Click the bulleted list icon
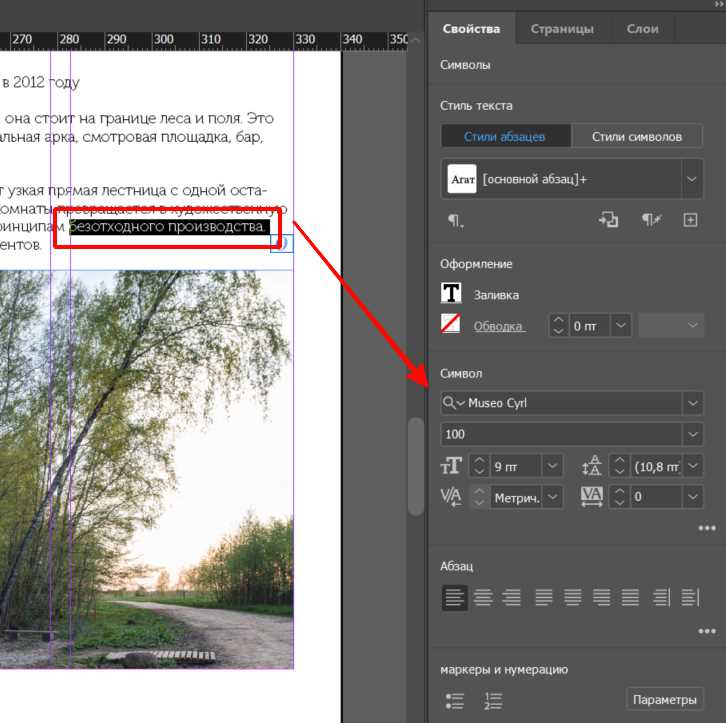 454,700
